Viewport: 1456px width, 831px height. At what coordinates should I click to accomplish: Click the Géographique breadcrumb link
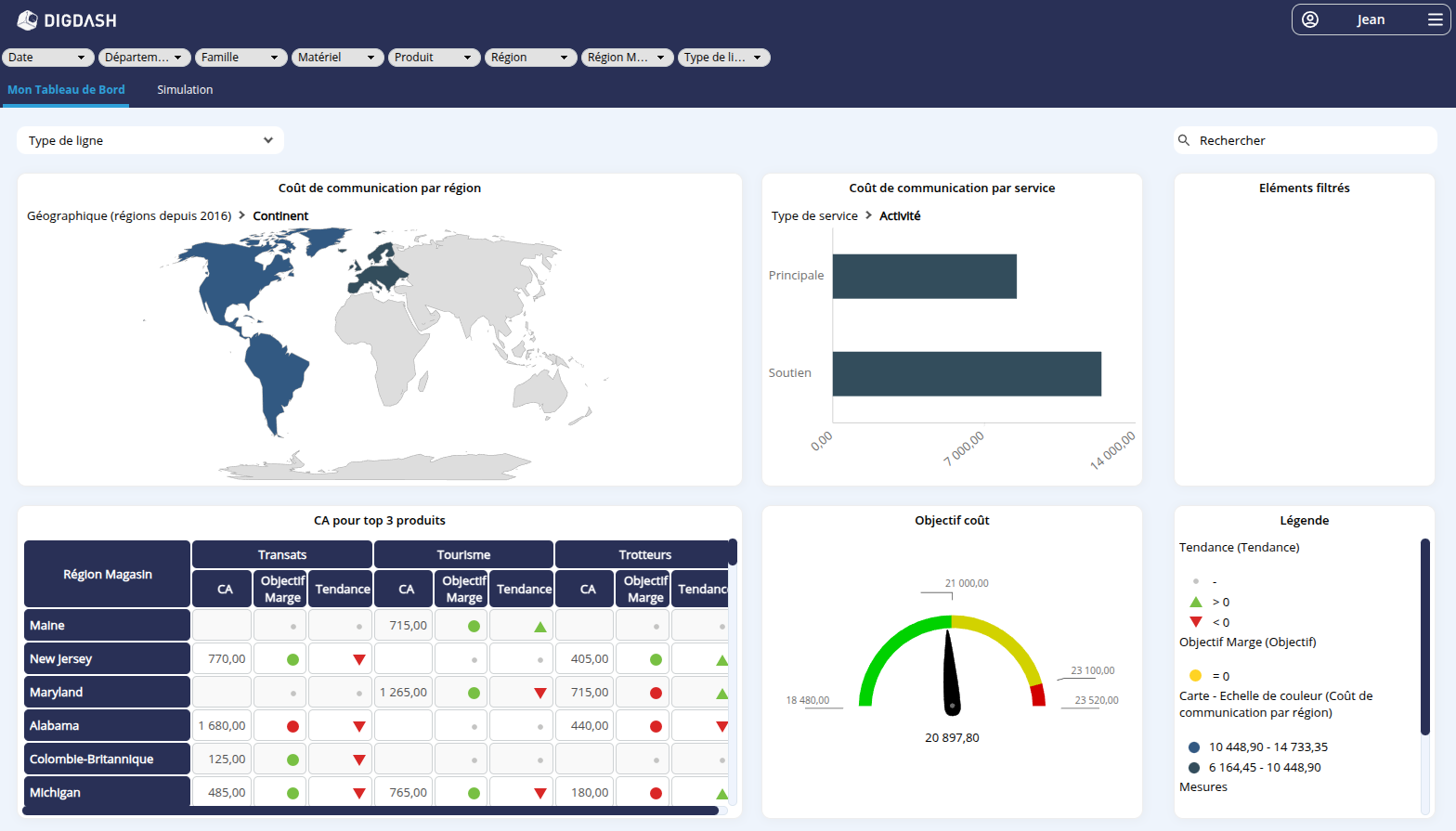click(x=129, y=216)
